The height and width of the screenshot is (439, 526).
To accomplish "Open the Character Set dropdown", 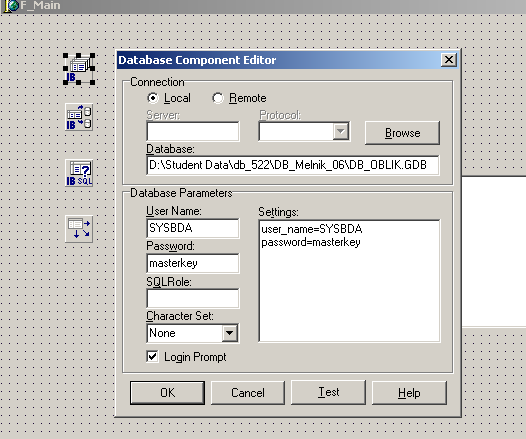I will click(230, 333).
